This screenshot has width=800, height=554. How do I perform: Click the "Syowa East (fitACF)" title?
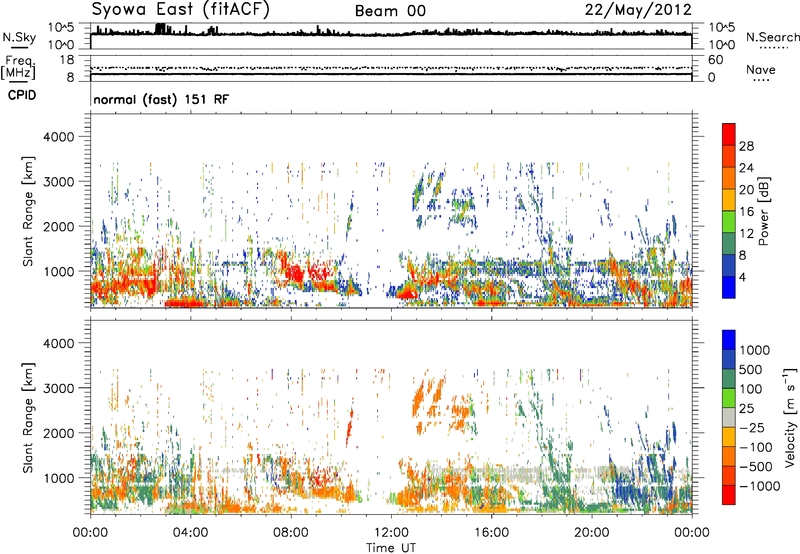181,10
